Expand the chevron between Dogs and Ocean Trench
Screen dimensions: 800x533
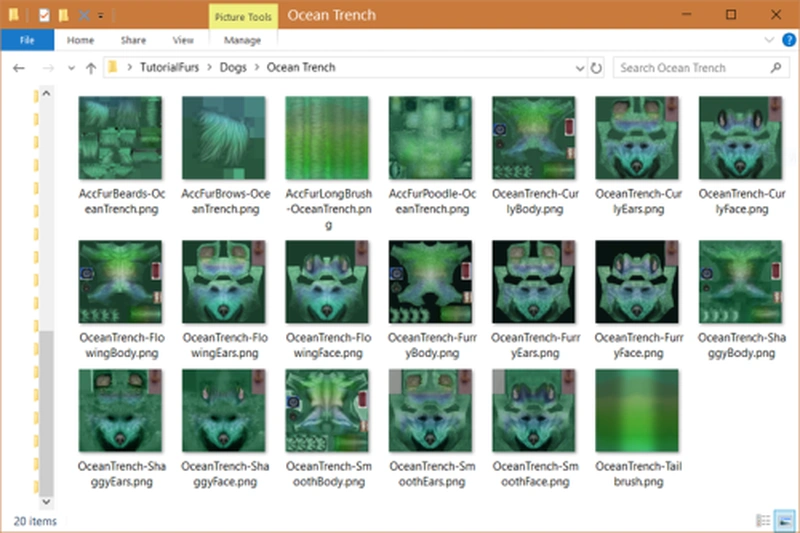click(x=257, y=67)
